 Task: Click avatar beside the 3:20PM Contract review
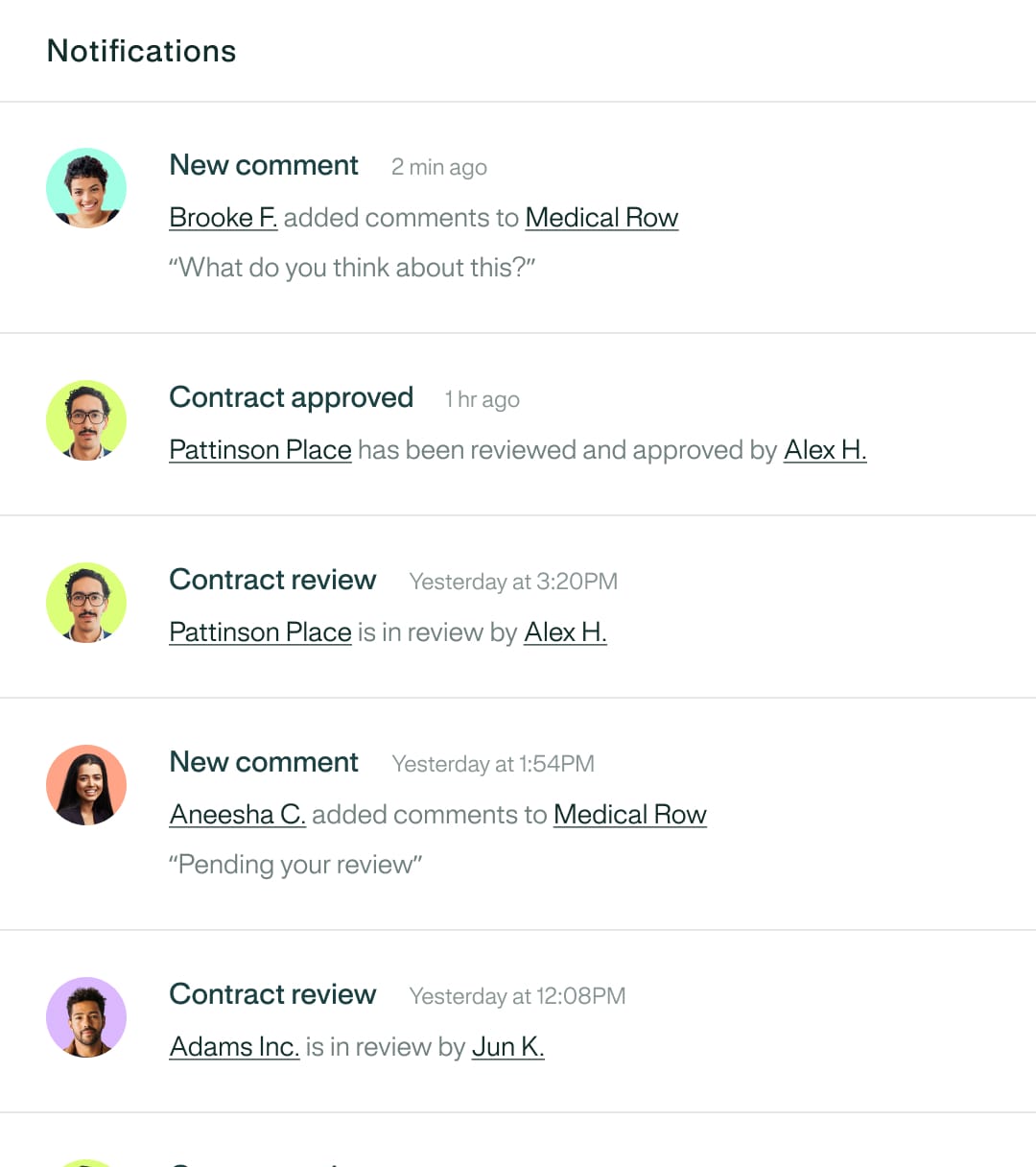click(86, 603)
